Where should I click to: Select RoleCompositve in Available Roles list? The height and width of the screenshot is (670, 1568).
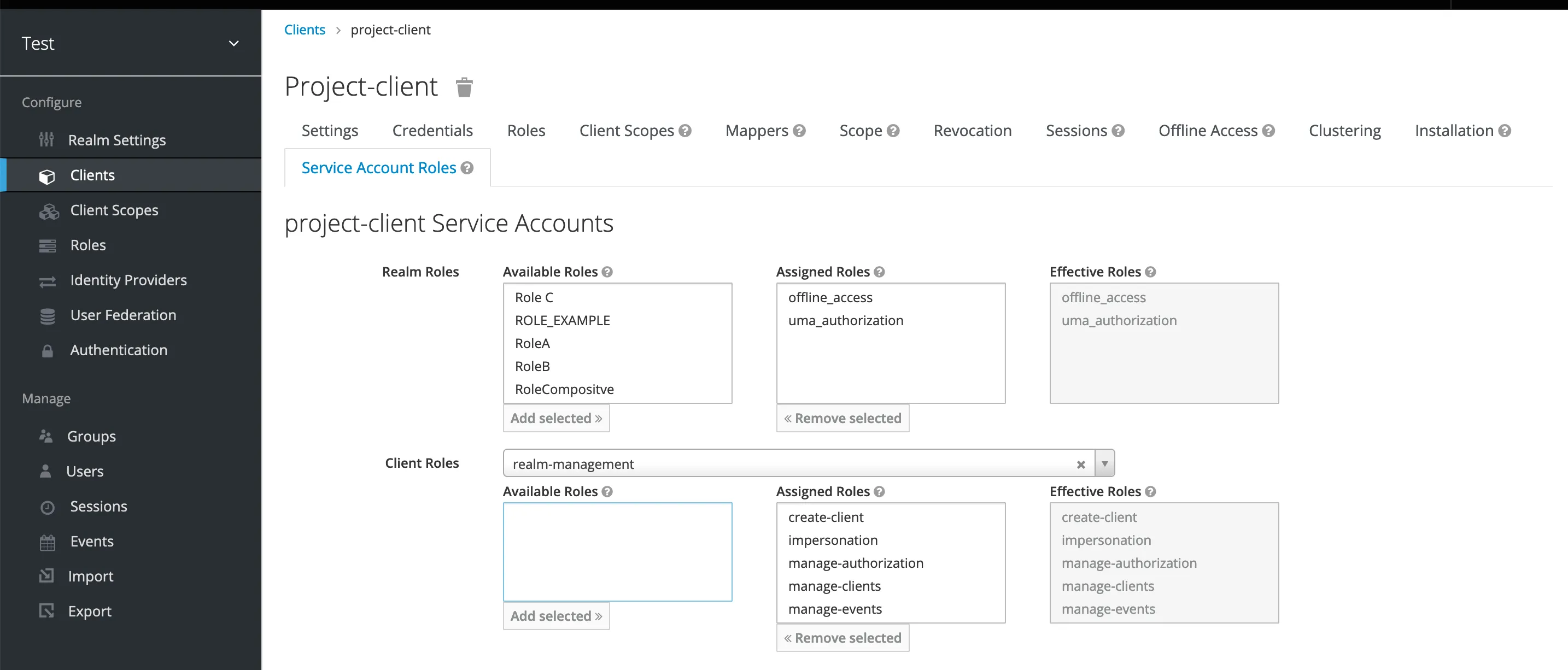[x=564, y=390]
